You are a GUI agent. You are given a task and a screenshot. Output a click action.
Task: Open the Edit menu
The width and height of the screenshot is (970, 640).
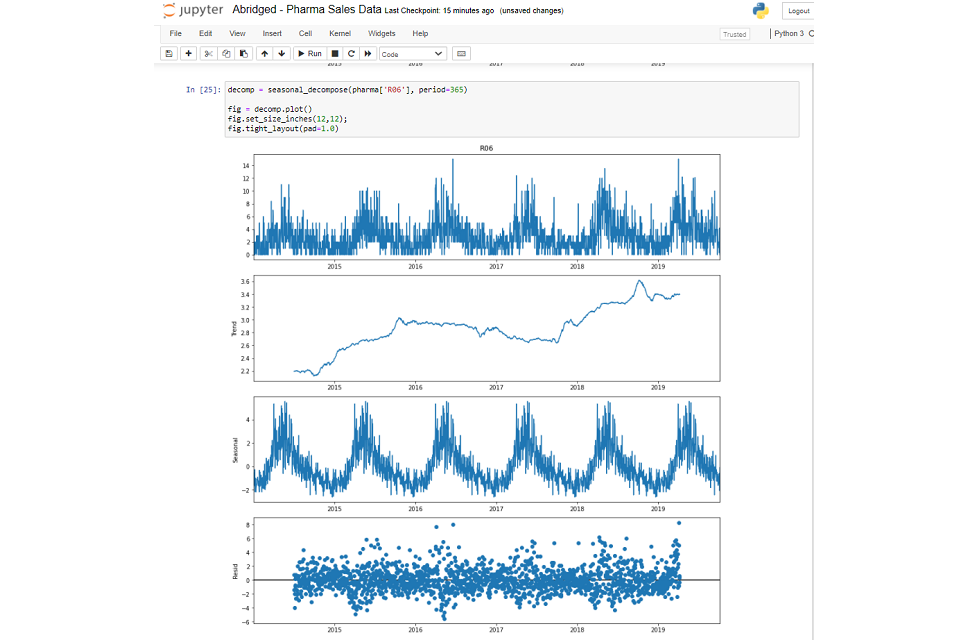tap(205, 33)
